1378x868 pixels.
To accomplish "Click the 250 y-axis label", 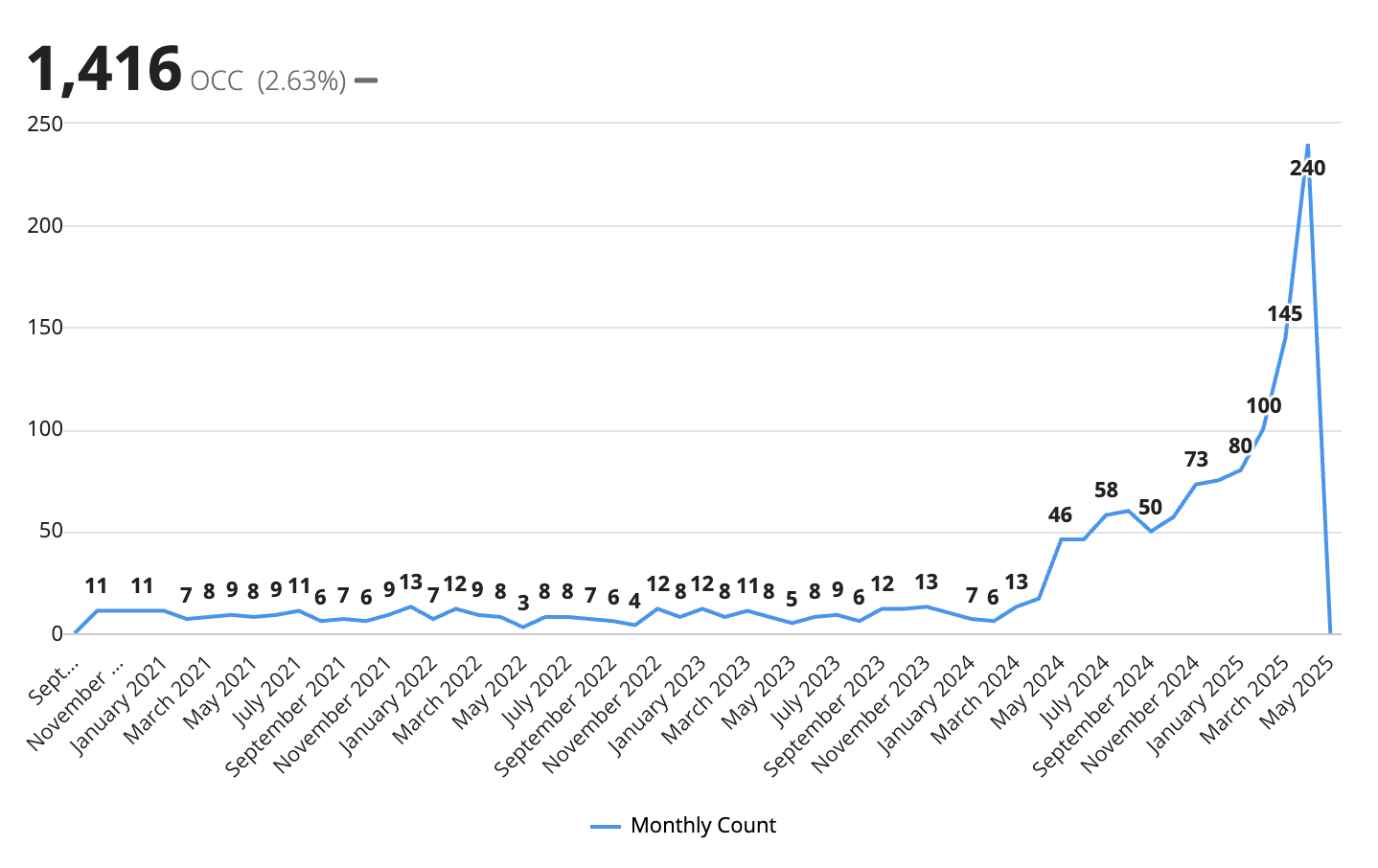I will click(x=45, y=124).
